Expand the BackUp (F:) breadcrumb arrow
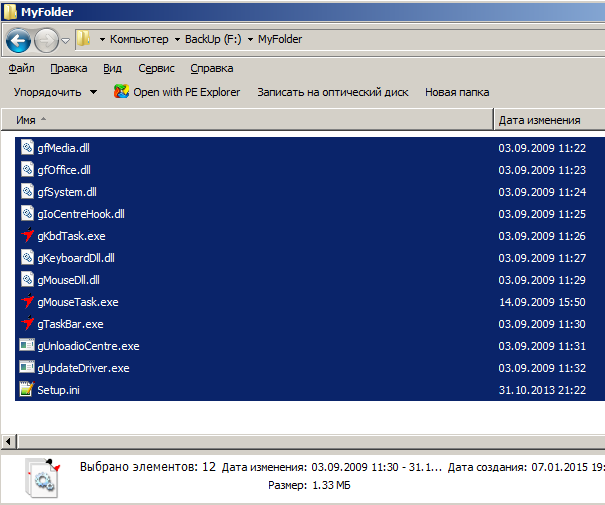Image resolution: width=605 pixels, height=505 pixels. (x=249, y=40)
